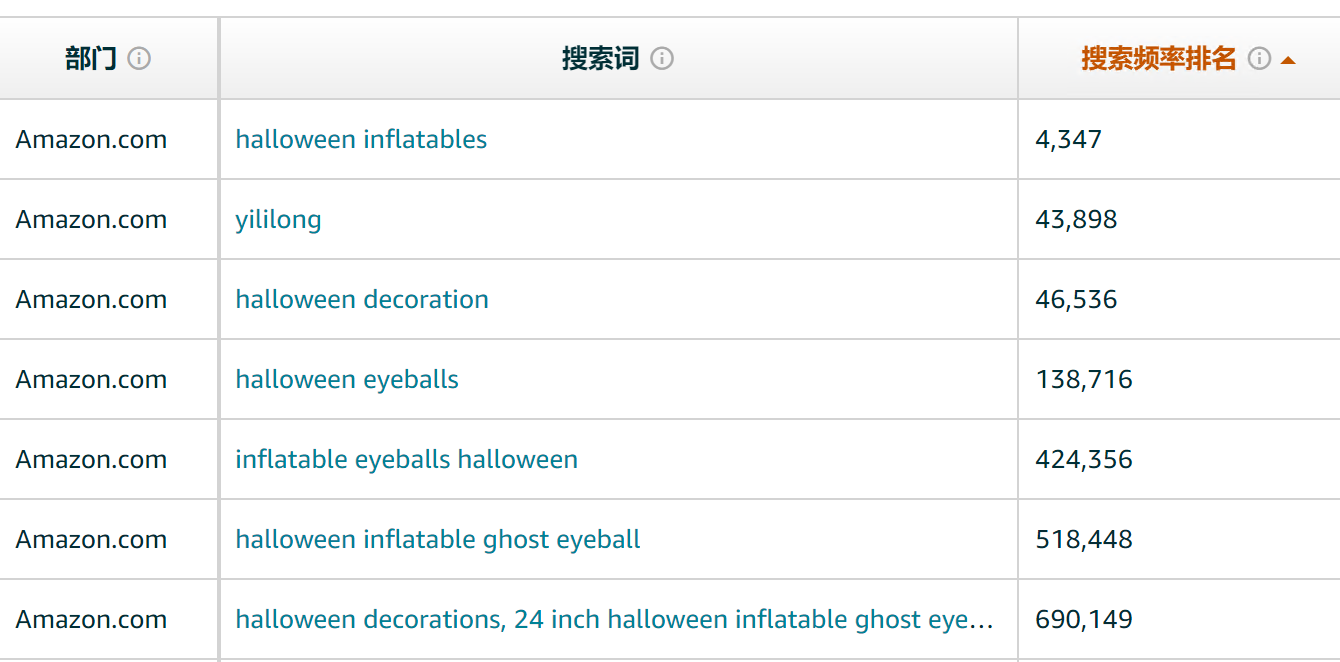
Task: Click info icon beside 搜索词 header
Action: pyautogui.click(x=662, y=59)
